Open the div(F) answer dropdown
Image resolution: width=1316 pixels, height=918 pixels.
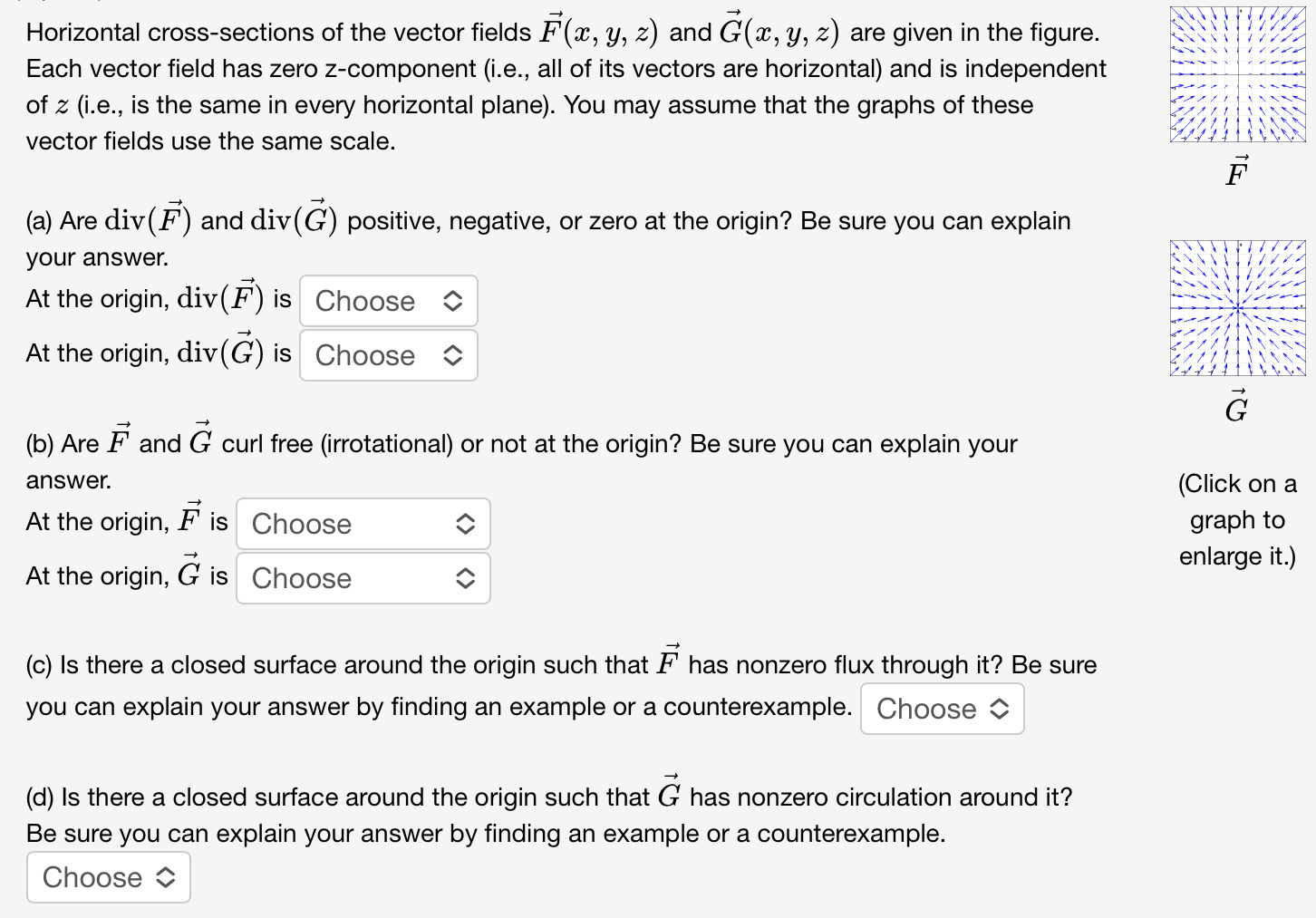(388, 301)
